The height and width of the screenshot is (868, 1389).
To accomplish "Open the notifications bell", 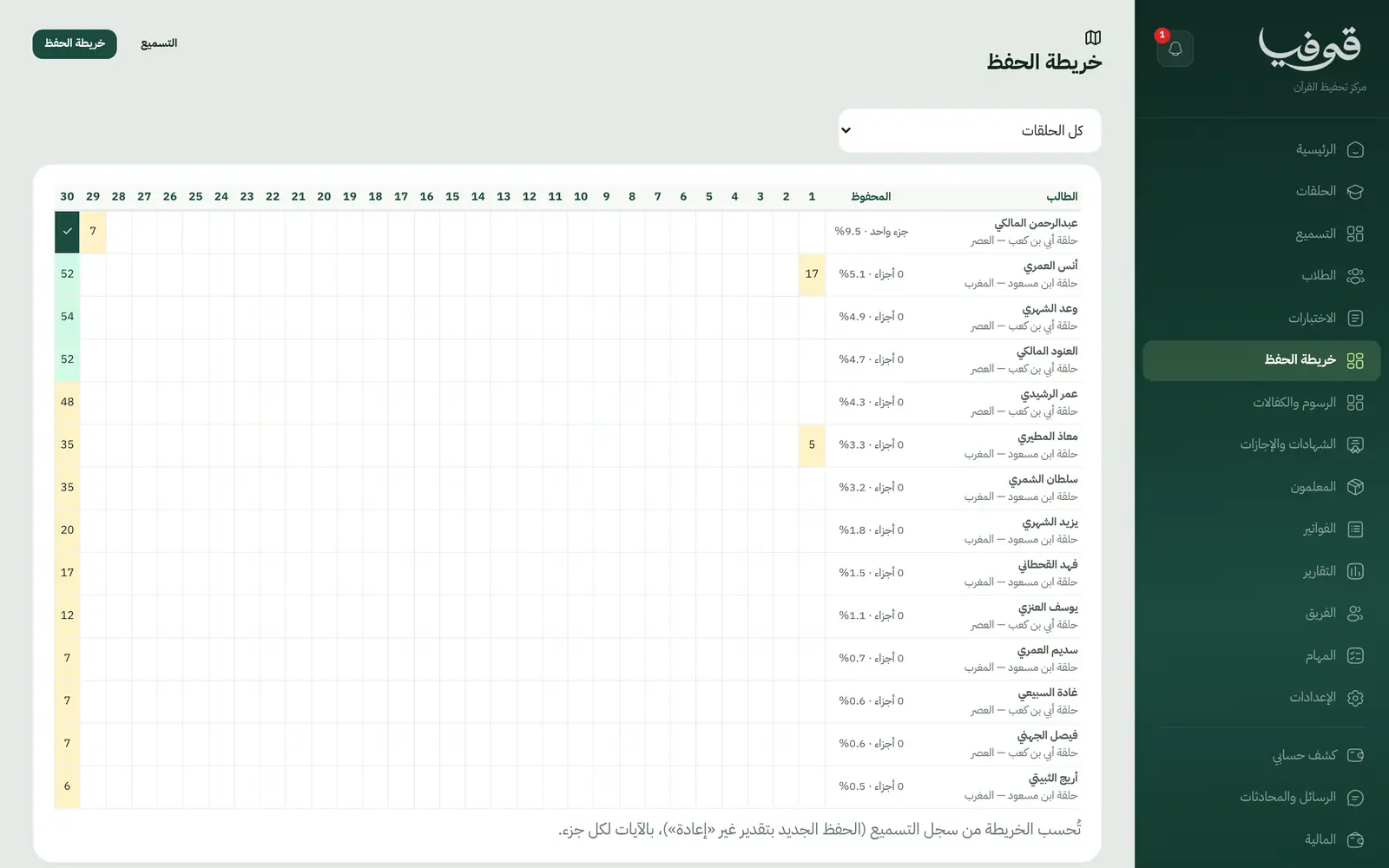I will [x=1175, y=49].
